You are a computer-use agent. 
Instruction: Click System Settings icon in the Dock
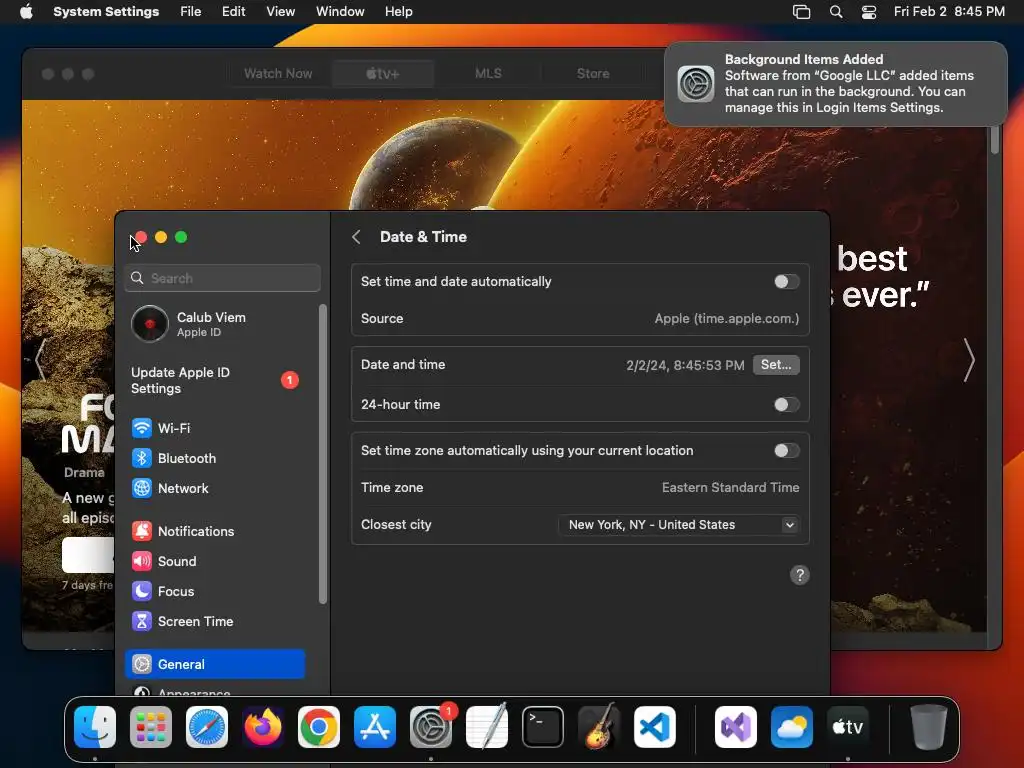pyautogui.click(x=431, y=727)
